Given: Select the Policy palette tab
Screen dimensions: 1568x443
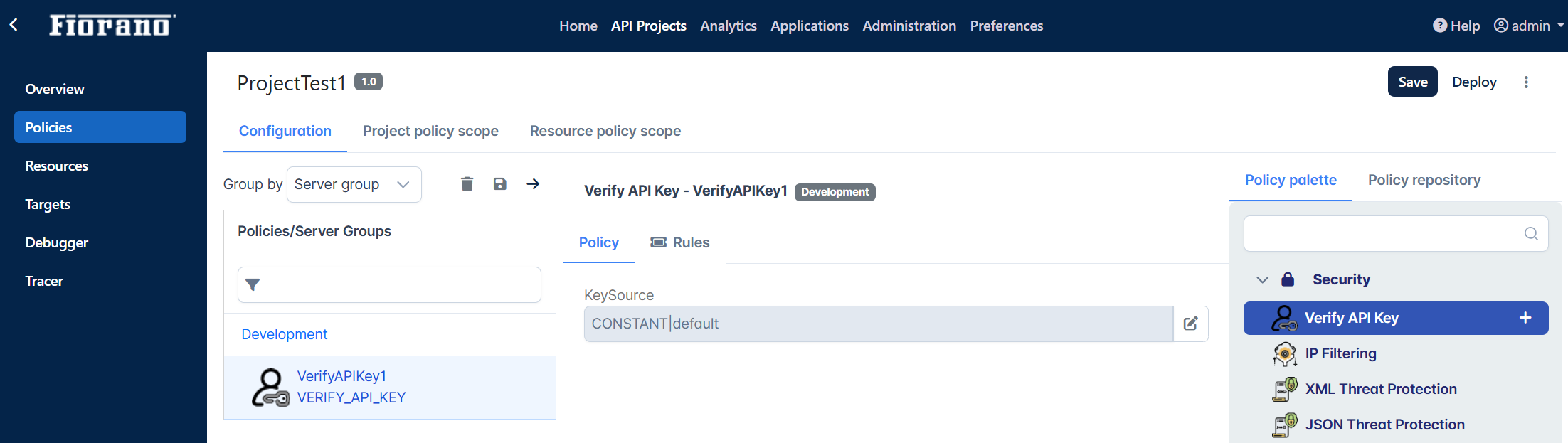Looking at the screenshot, I should (1291, 180).
